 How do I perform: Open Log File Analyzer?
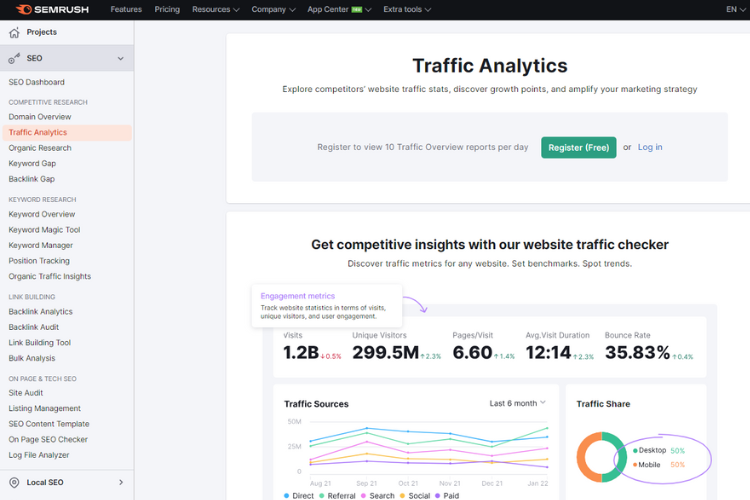[x=39, y=455]
